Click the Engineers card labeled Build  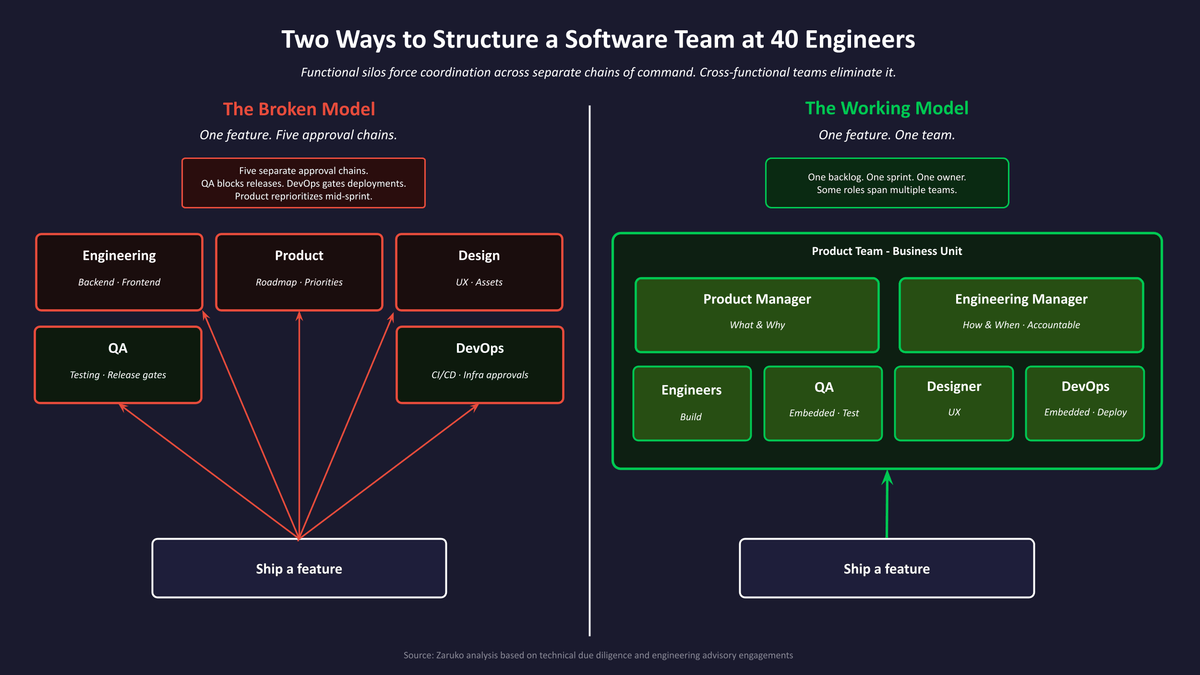(691, 402)
